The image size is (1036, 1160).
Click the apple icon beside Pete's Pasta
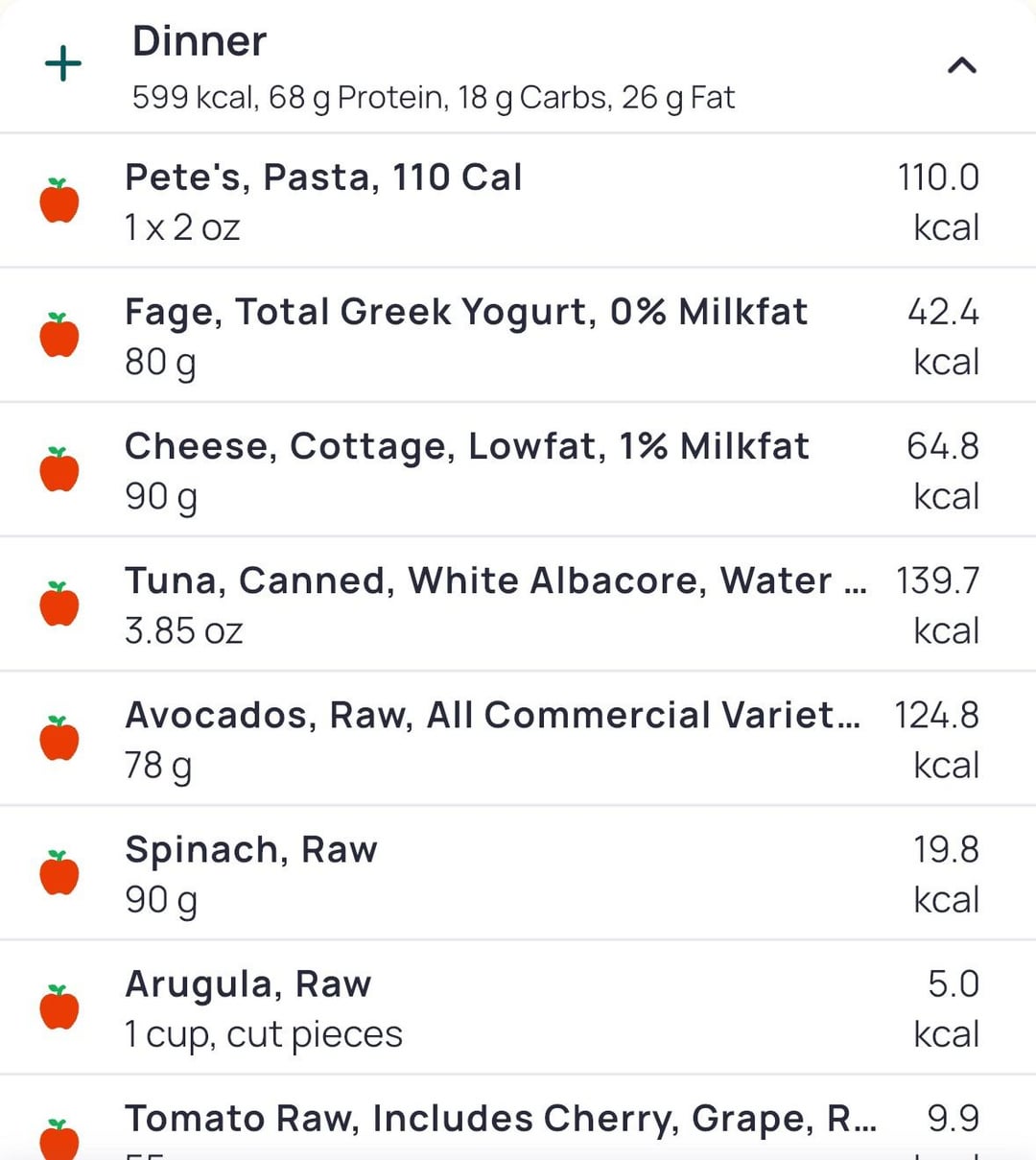click(x=59, y=201)
